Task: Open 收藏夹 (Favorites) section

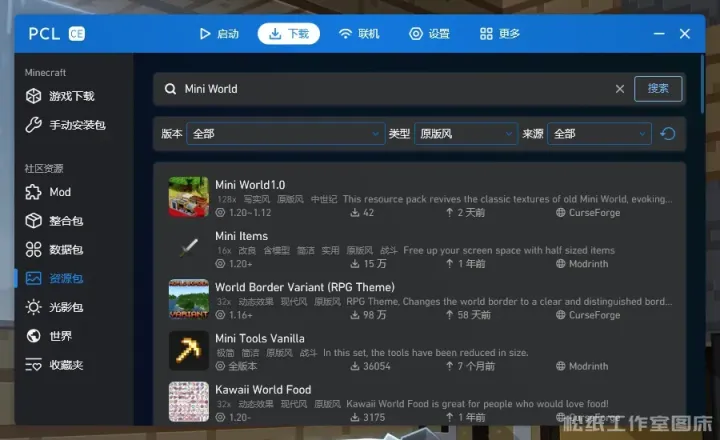Action: pyautogui.click(x=55, y=365)
